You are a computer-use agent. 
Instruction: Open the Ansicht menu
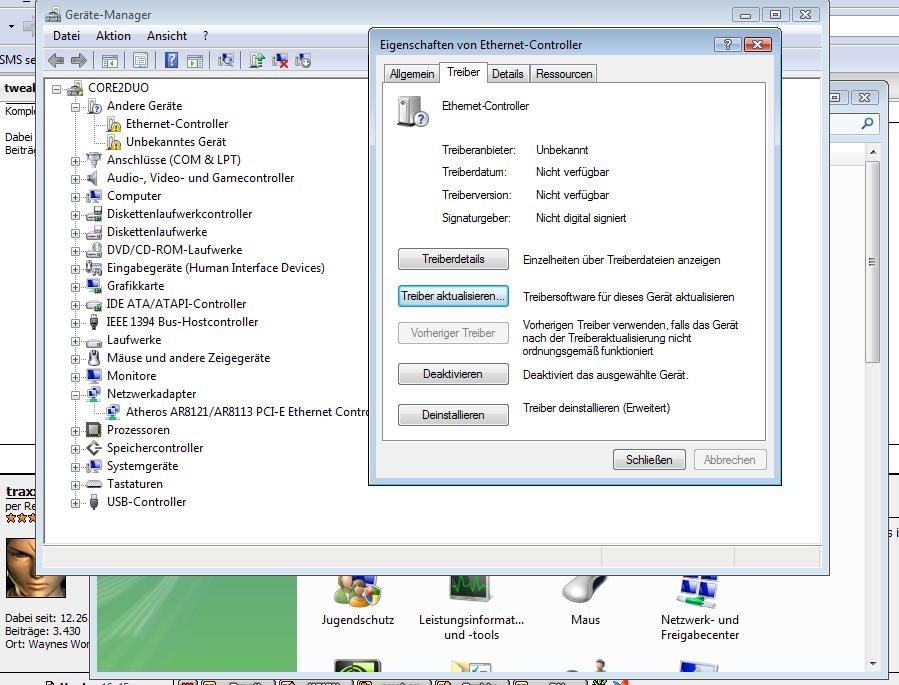[167, 36]
